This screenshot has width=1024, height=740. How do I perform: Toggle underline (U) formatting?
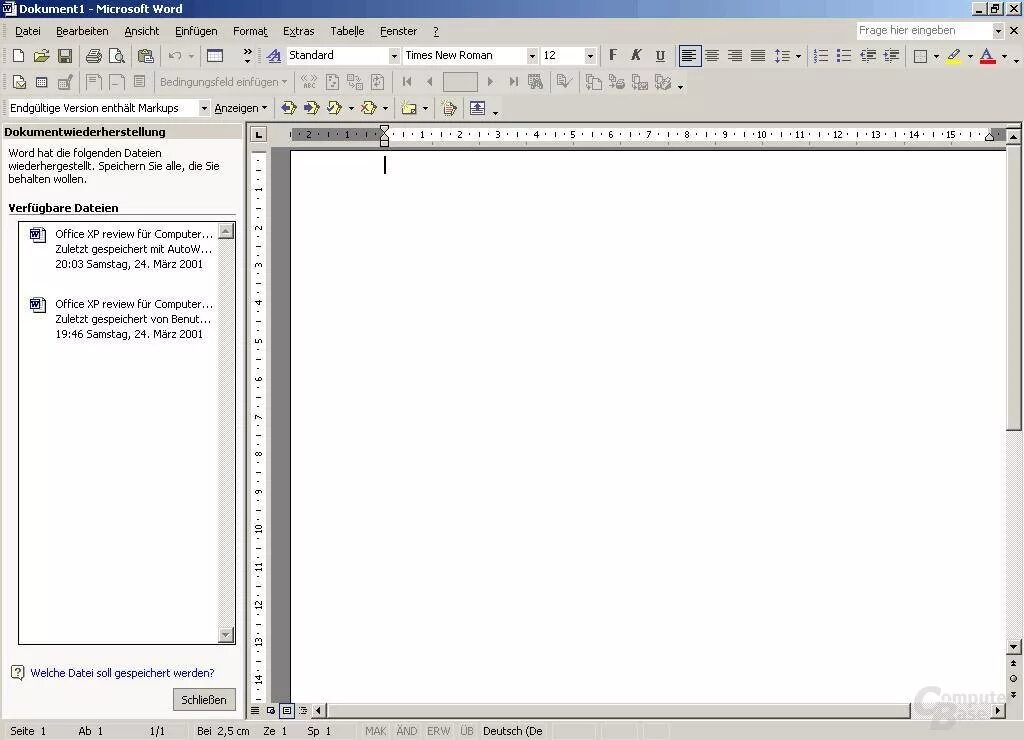tap(660, 56)
